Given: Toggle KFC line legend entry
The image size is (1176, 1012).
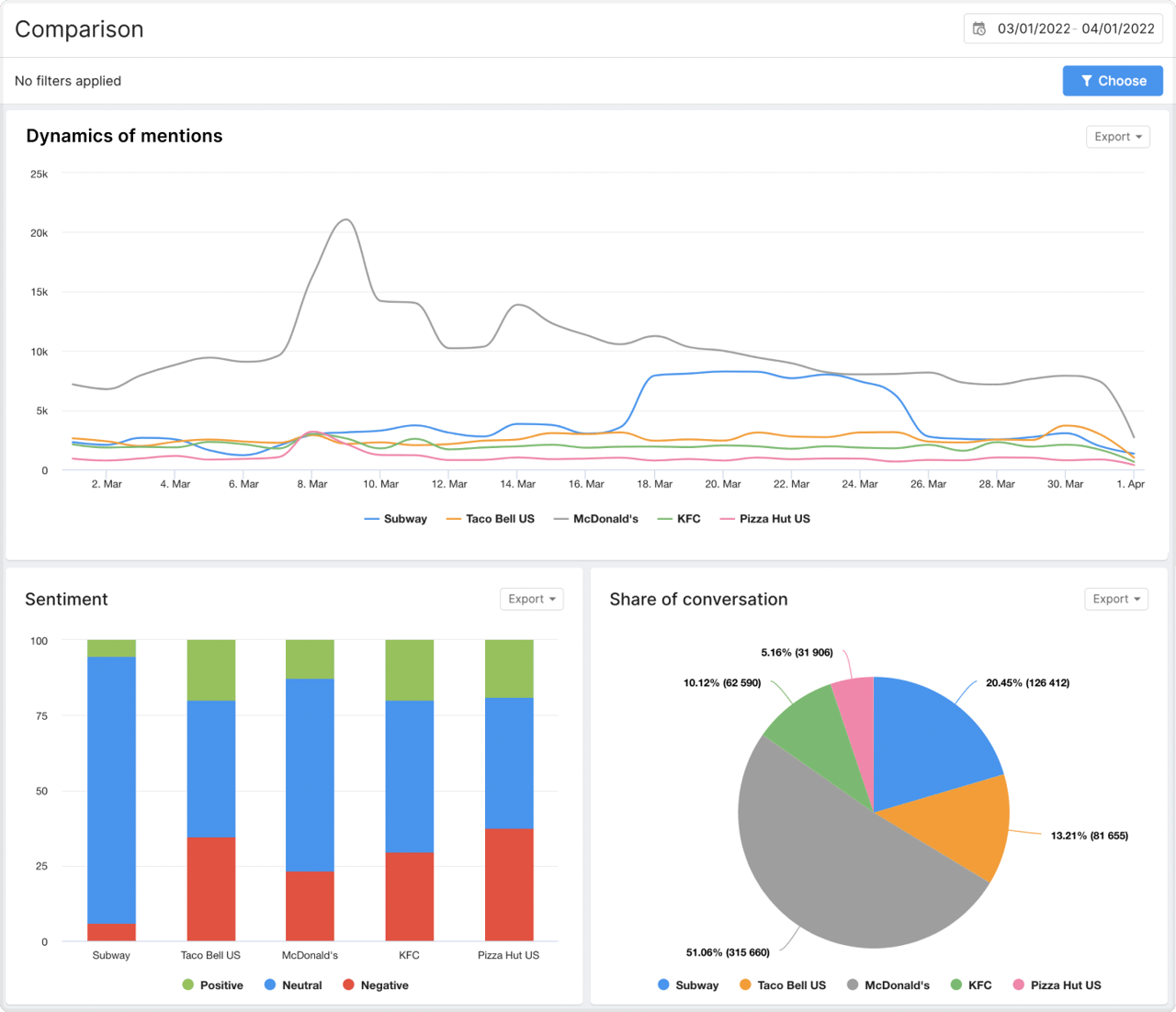Looking at the screenshot, I should coord(679,519).
